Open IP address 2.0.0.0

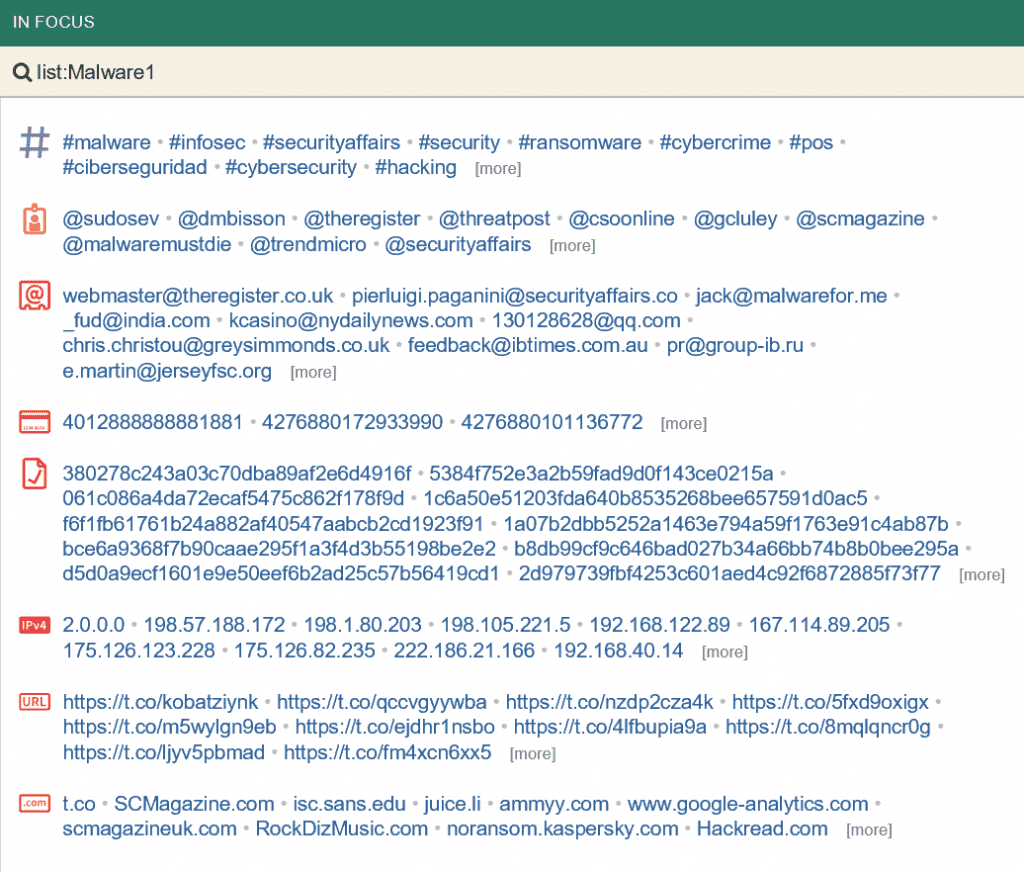(93, 624)
